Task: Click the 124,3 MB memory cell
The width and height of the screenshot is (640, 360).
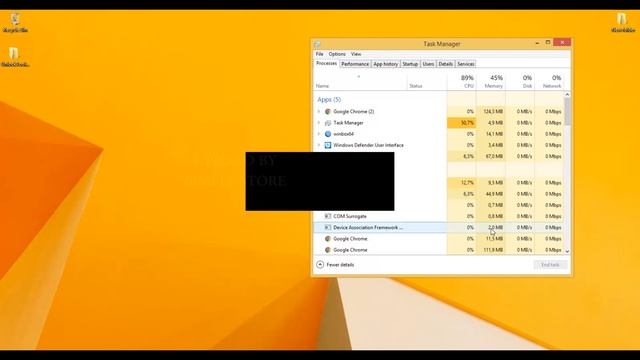Action: (x=491, y=111)
